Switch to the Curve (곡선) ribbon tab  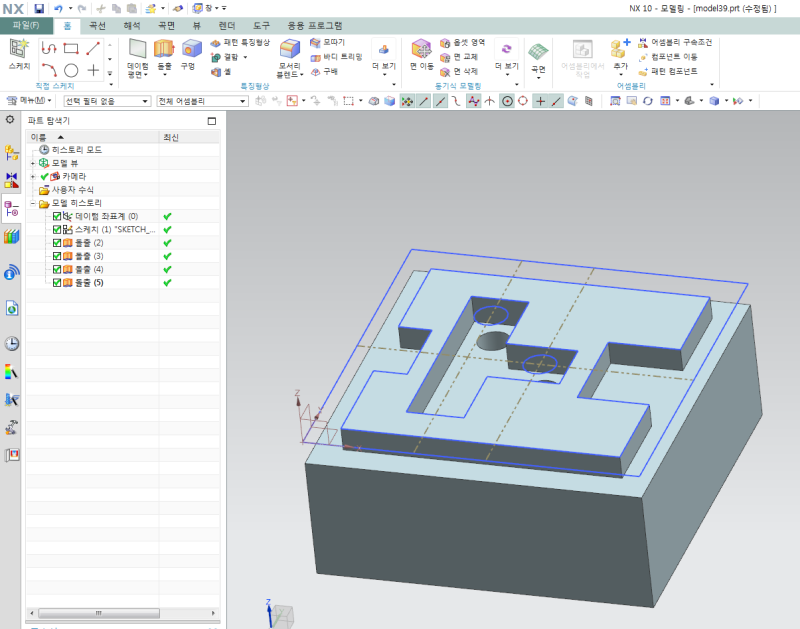tap(97, 25)
